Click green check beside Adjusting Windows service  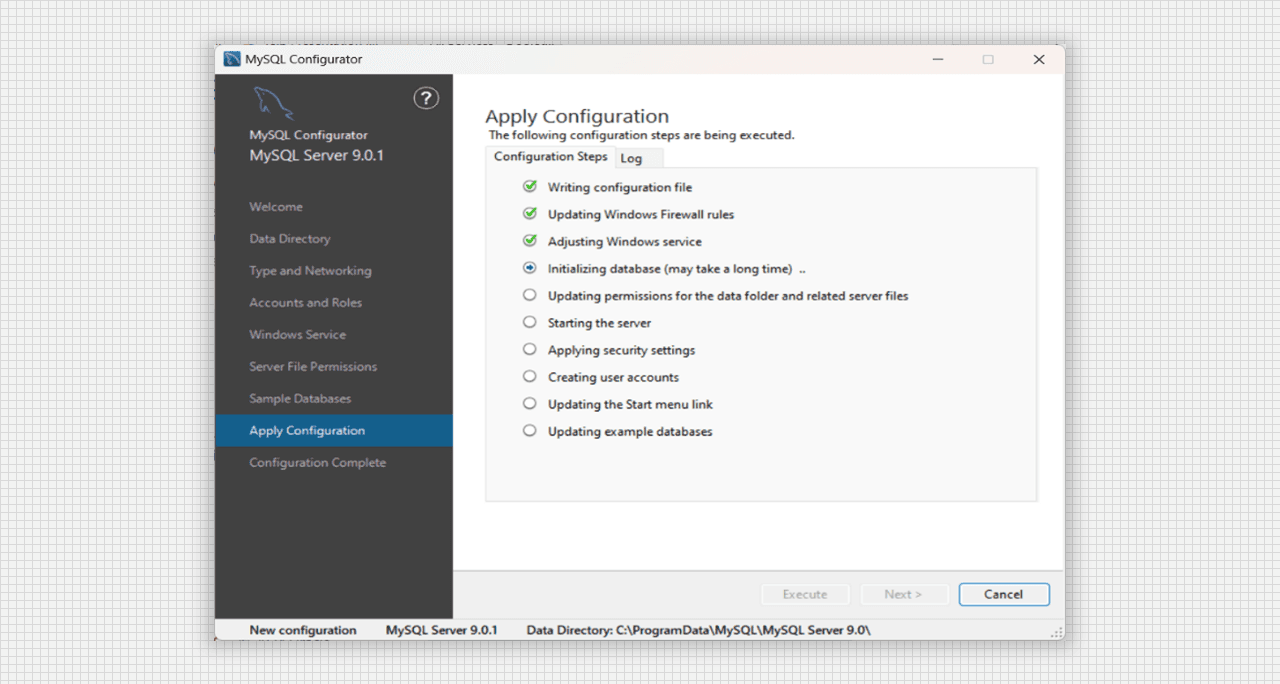pos(530,241)
